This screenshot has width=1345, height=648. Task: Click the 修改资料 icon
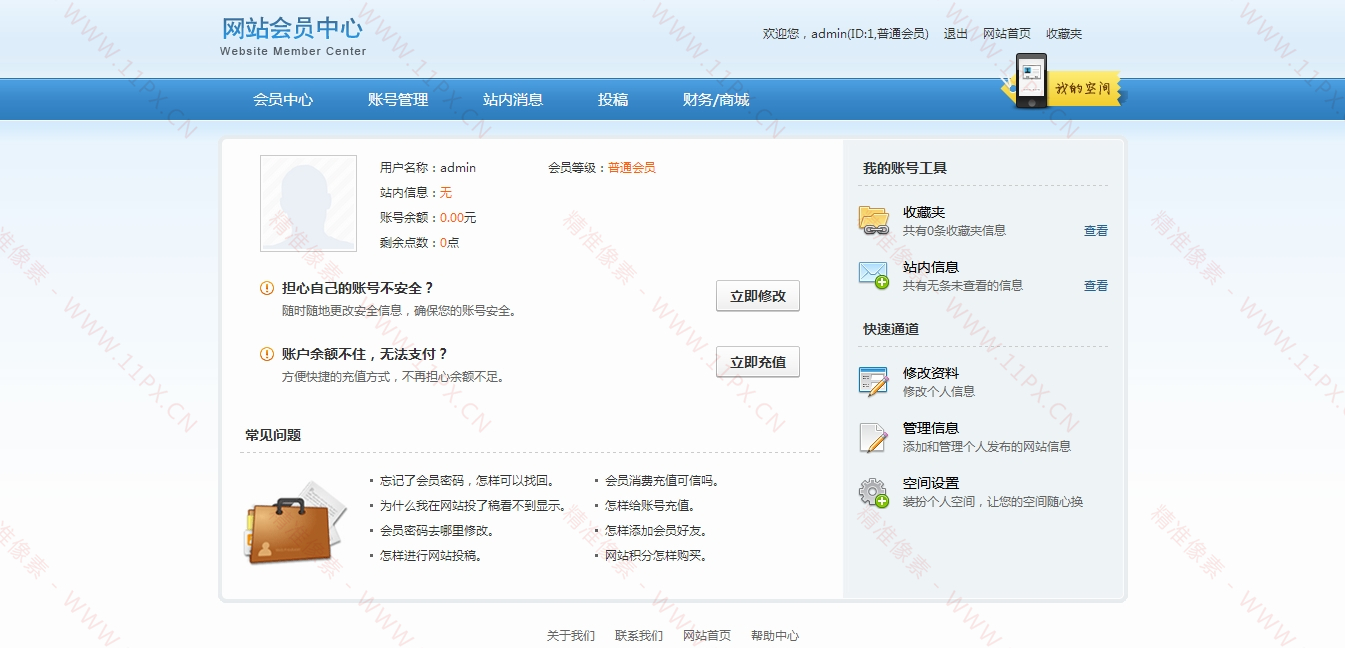click(x=874, y=381)
